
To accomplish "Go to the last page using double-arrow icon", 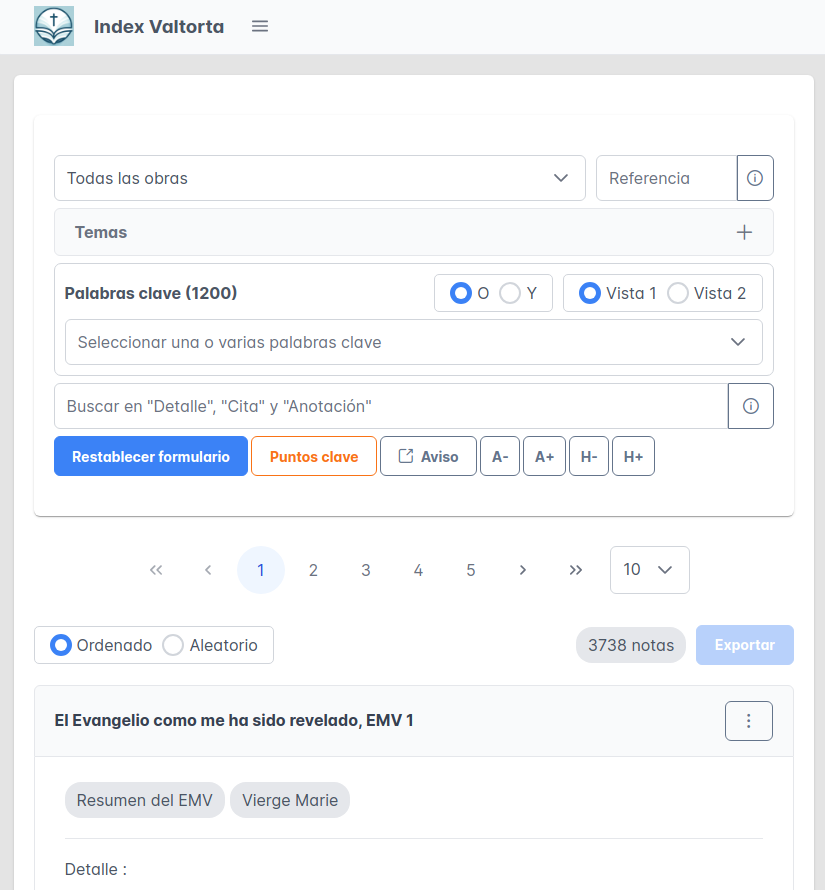I will point(575,570).
